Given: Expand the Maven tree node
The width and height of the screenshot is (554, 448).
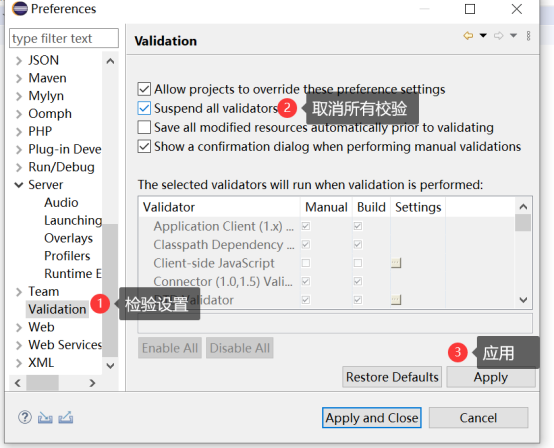Looking at the screenshot, I should point(19,78).
